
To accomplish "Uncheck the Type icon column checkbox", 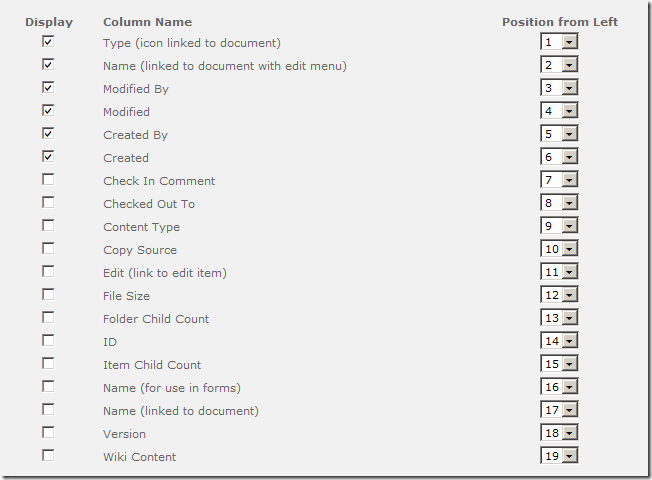I will 48,42.
